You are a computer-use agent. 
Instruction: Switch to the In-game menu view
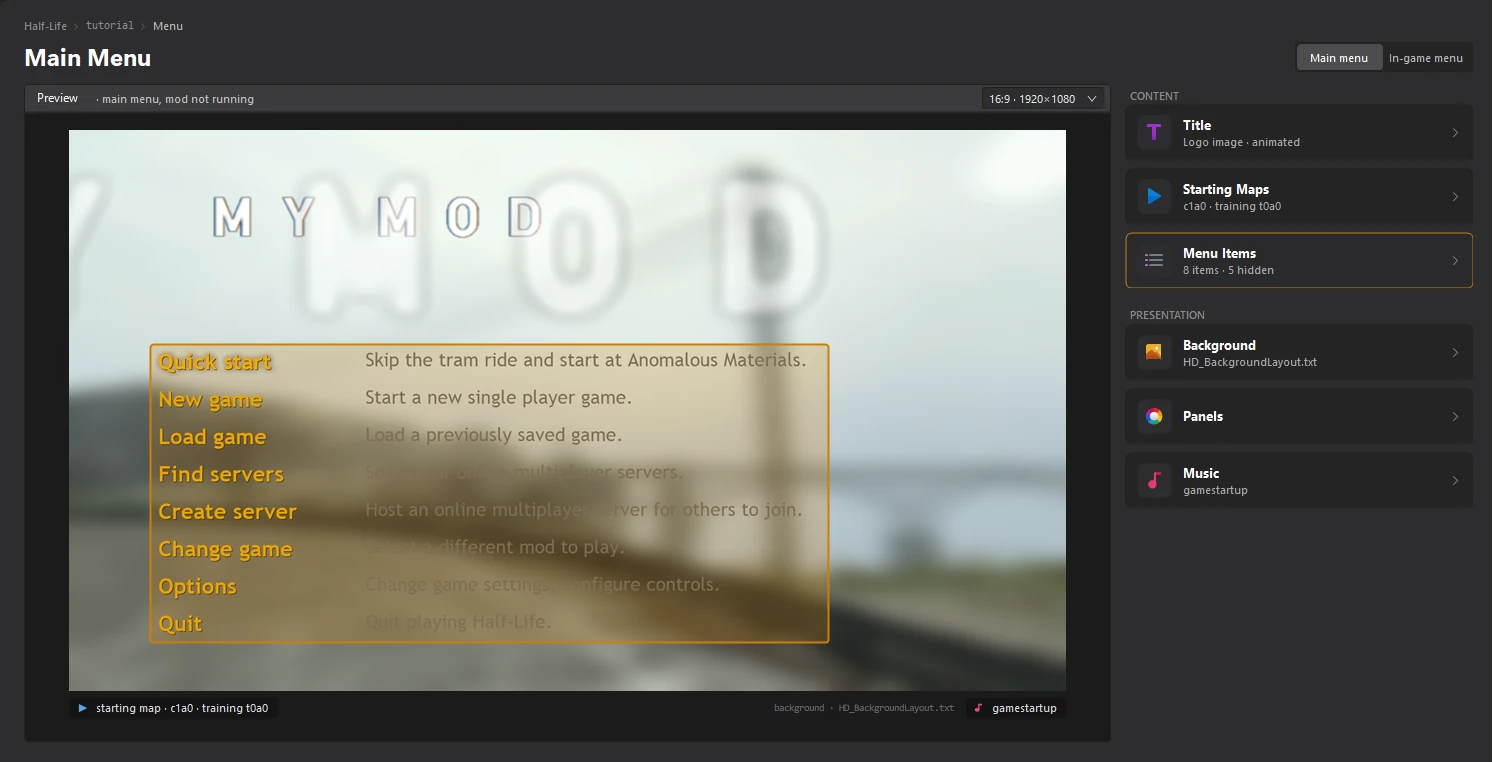(x=1426, y=58)
